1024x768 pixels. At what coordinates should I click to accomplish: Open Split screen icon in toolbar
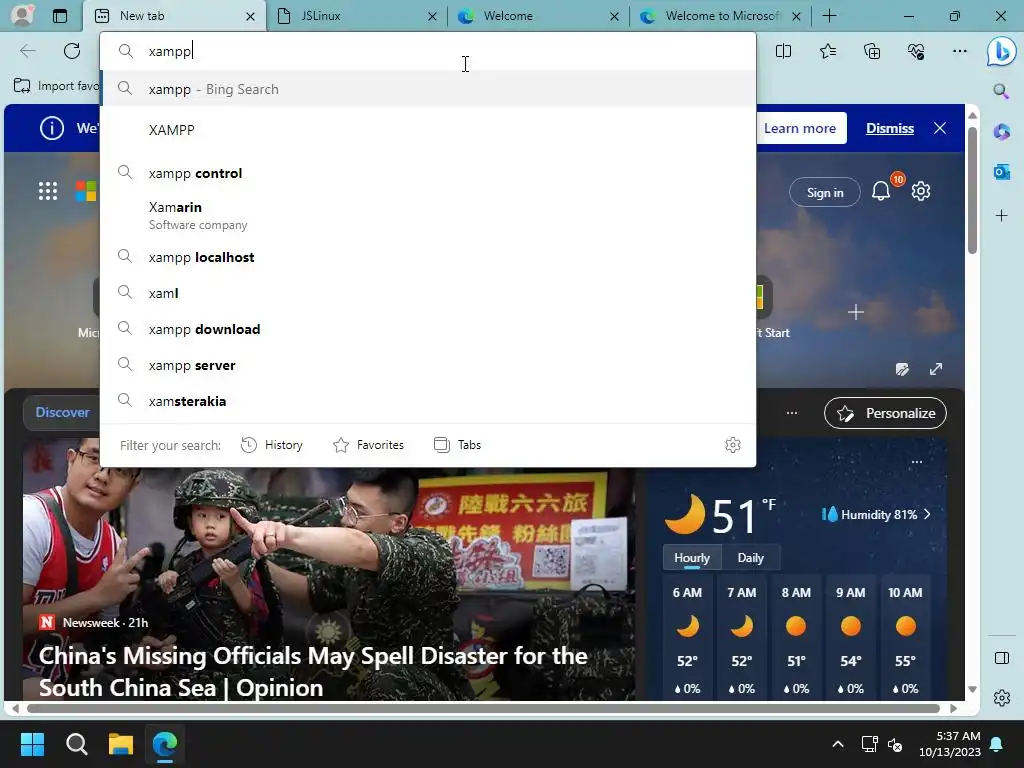(x=783, y=51)
